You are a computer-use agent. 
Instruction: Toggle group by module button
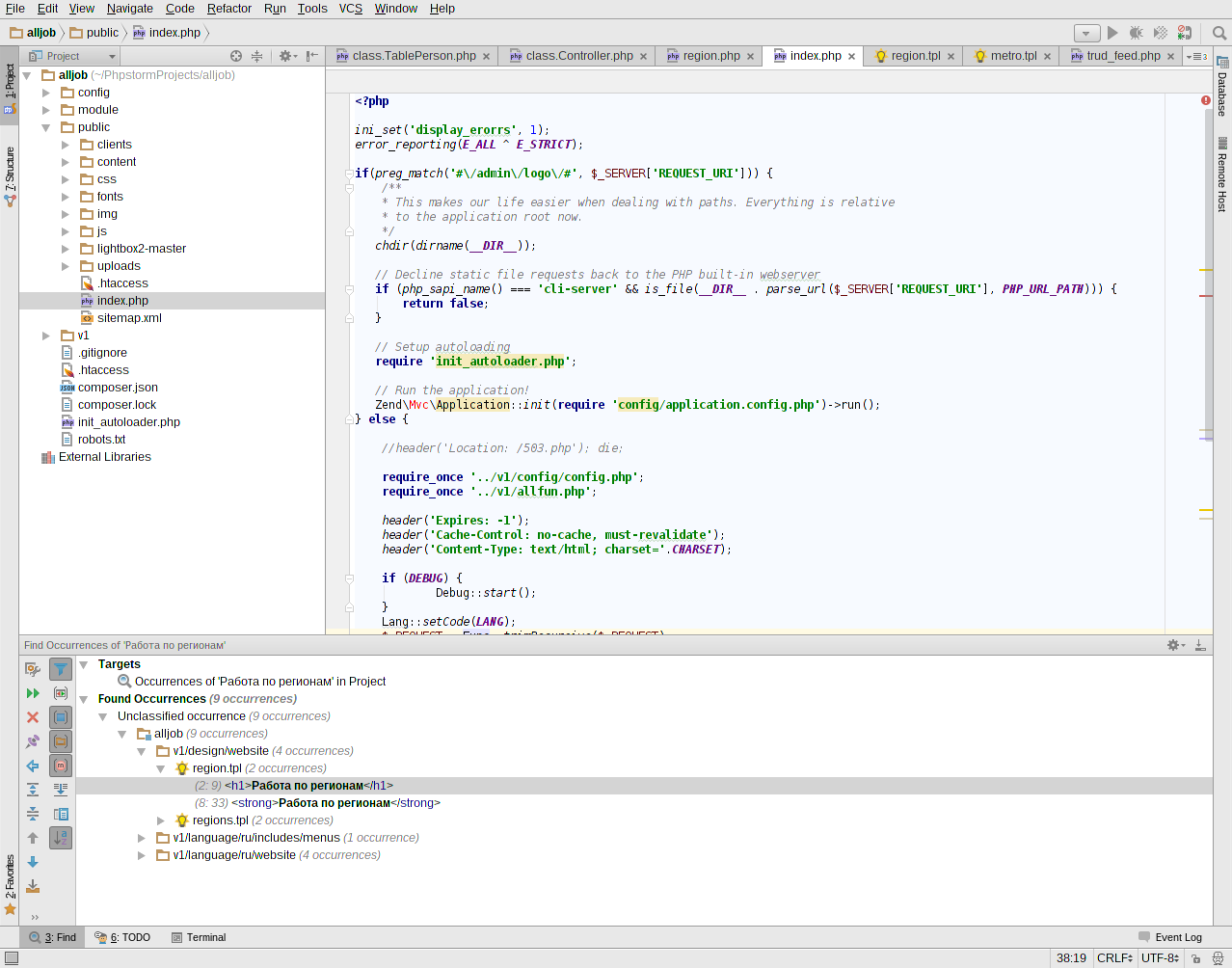point(61,717)
